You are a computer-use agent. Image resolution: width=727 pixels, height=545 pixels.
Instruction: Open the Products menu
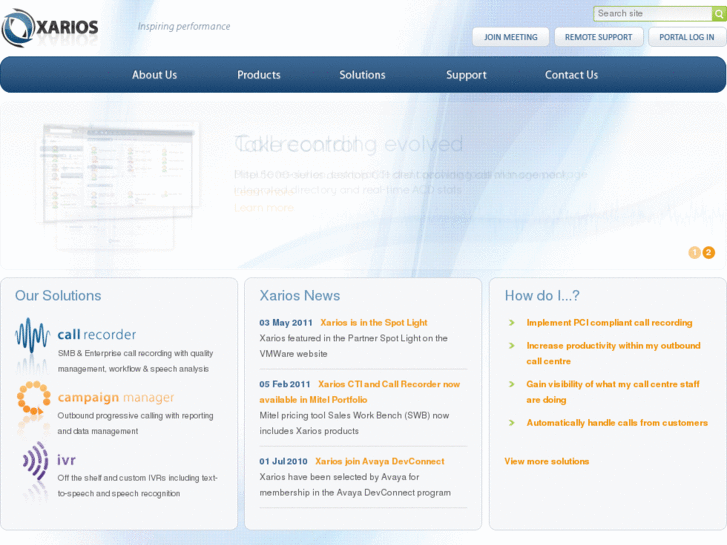click(259, 75)
